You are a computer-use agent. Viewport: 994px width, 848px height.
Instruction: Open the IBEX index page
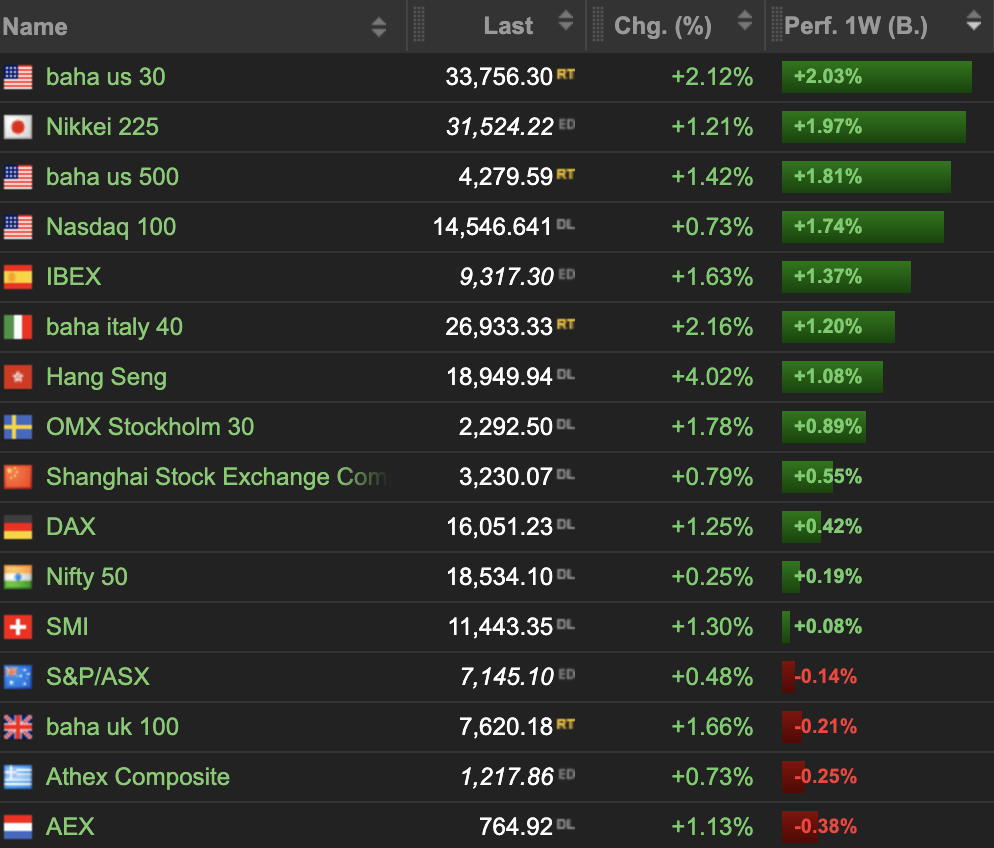(x=74, y=278)
